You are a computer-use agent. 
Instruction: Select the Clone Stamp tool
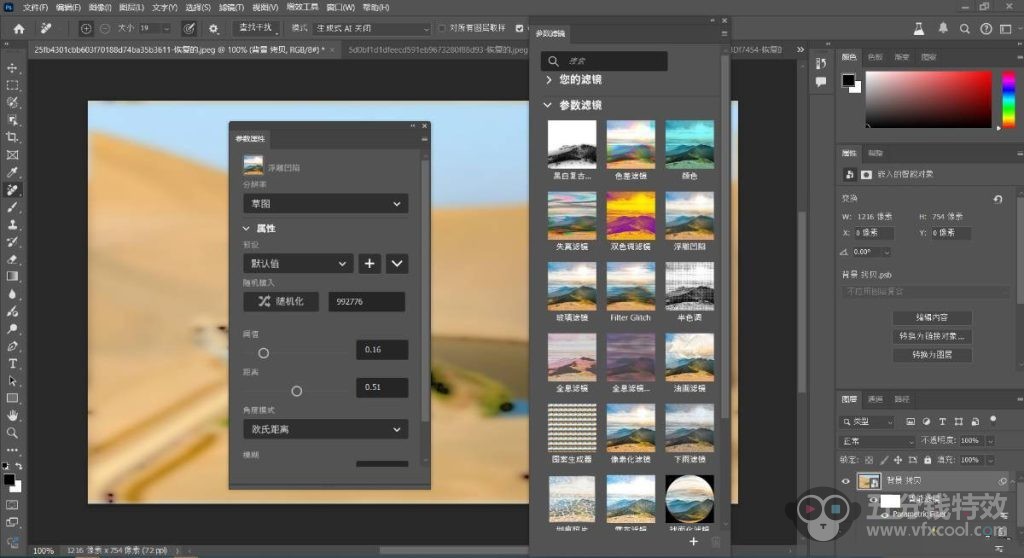point(12,225)
